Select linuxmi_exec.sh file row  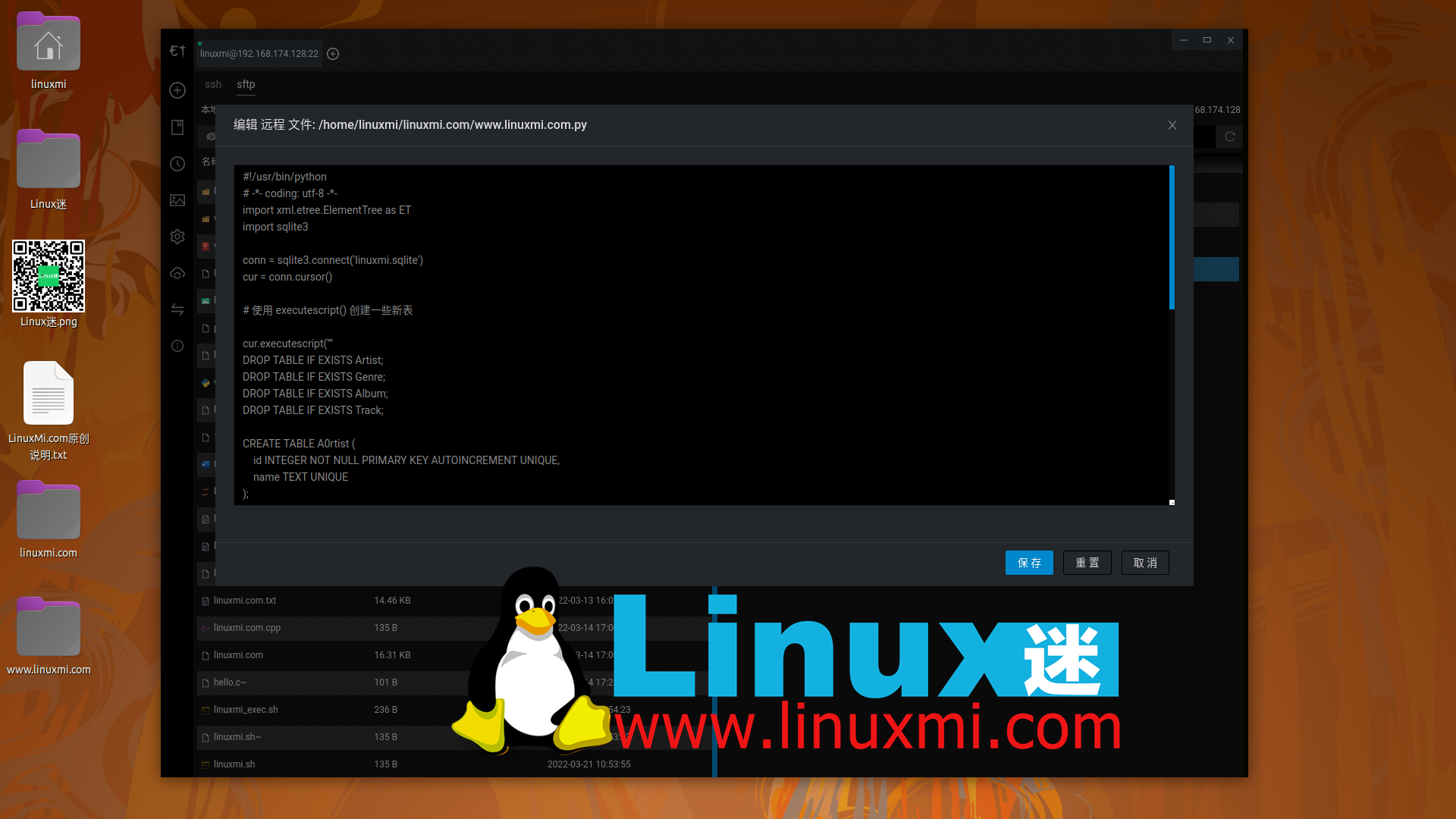coord(455,710)
